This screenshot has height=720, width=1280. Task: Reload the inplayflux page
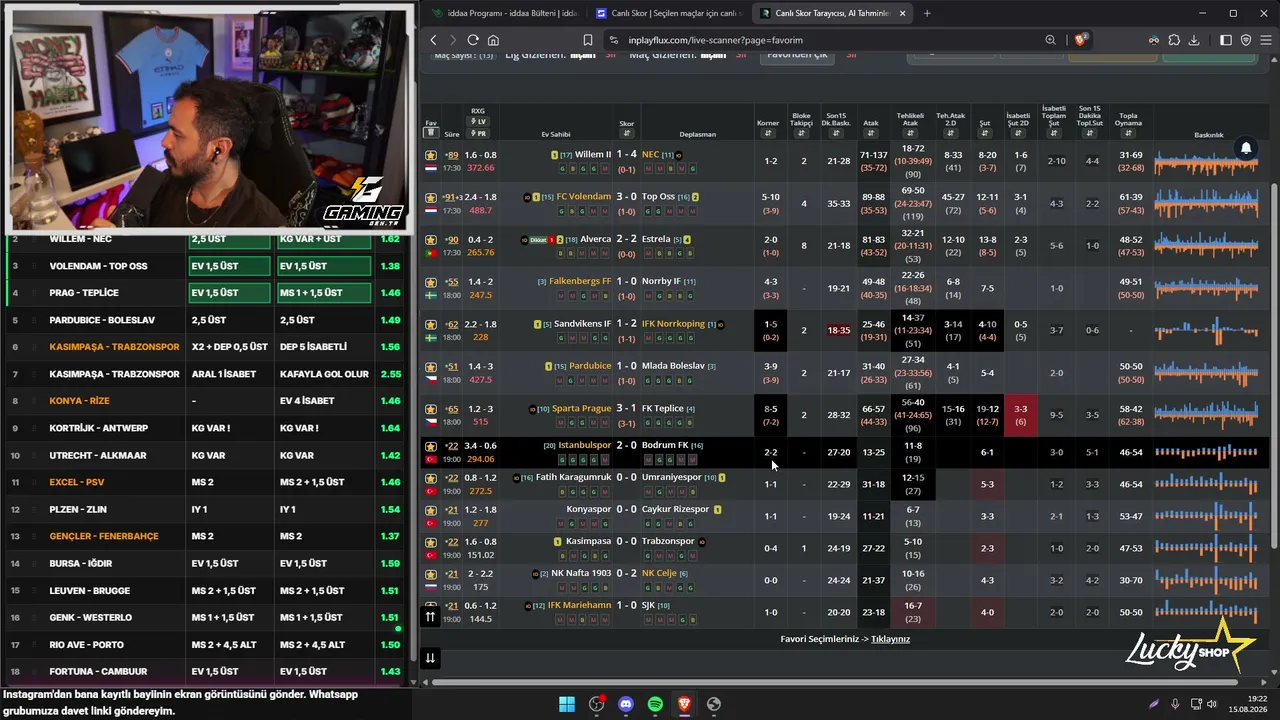click(x=473, y=40)
